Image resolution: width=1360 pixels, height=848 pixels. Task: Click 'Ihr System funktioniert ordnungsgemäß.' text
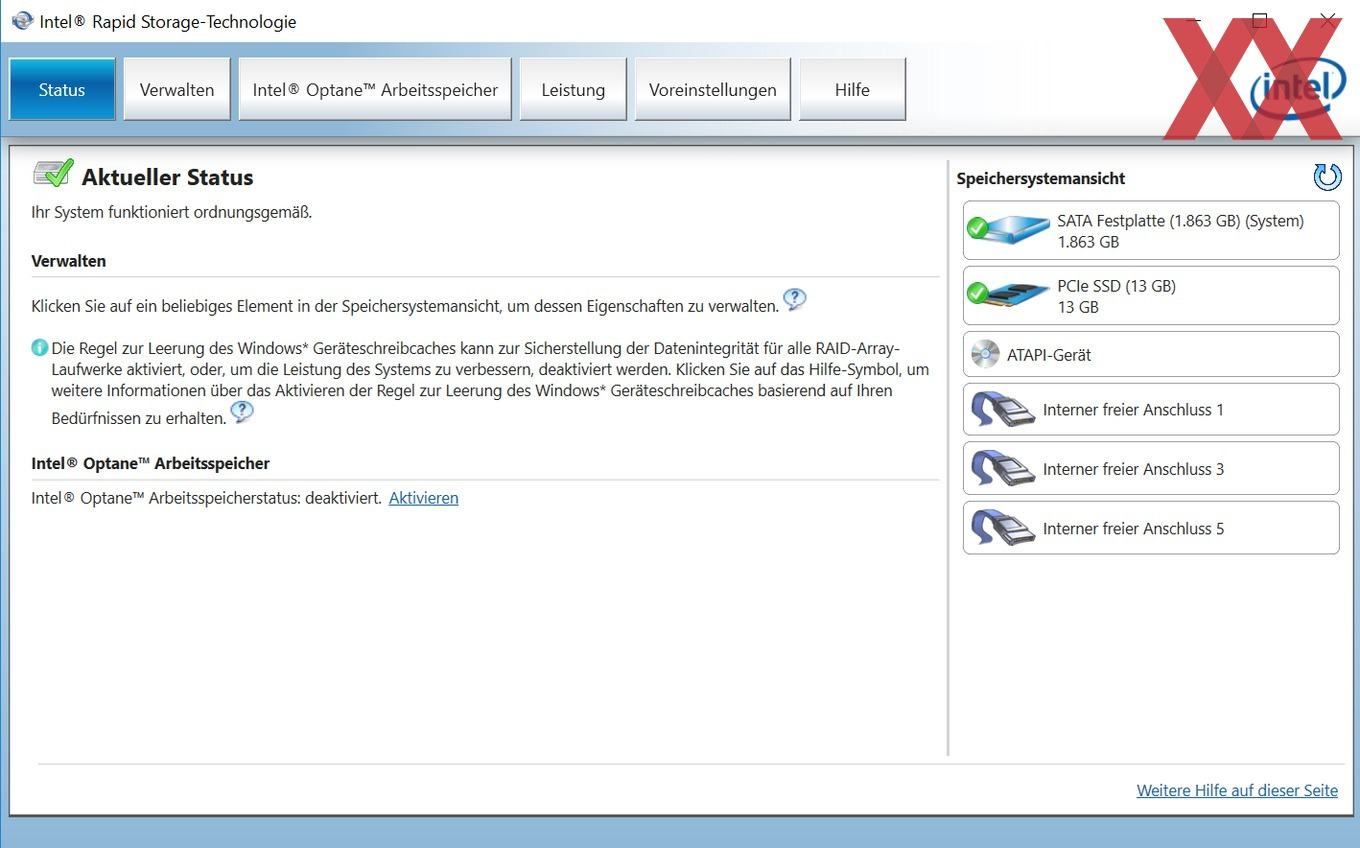pos(172,212)
